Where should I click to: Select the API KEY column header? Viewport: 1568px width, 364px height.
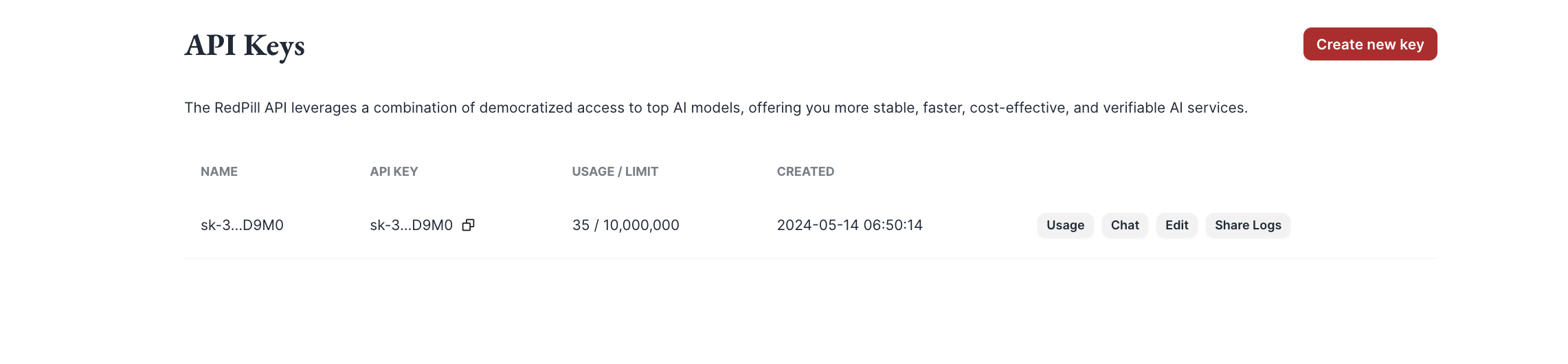(394, 172)
